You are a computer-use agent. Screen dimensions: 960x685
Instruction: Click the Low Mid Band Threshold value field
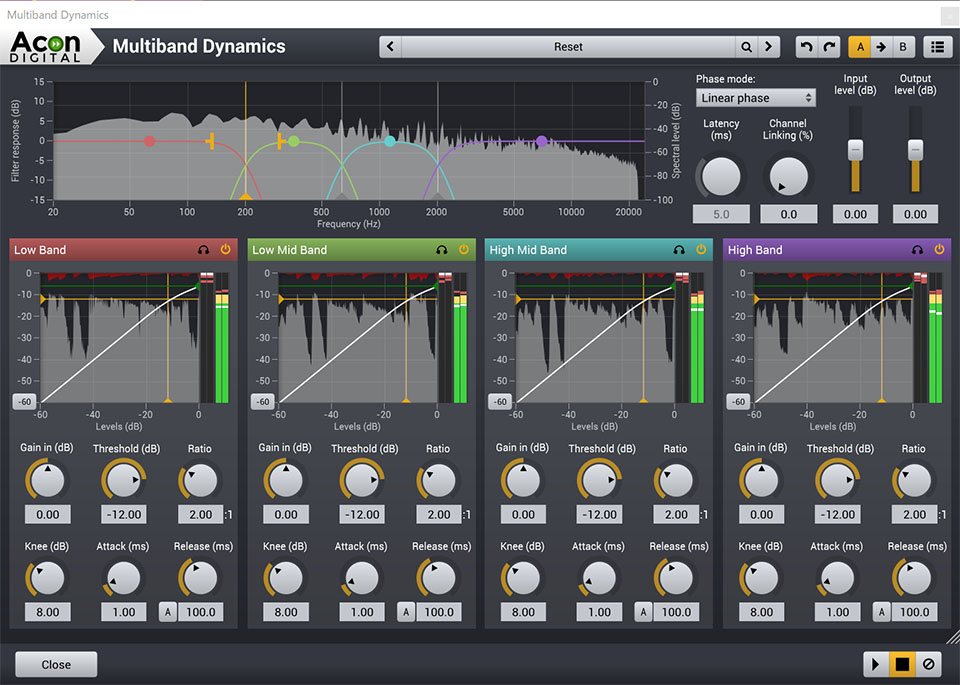tap(362, 514)
